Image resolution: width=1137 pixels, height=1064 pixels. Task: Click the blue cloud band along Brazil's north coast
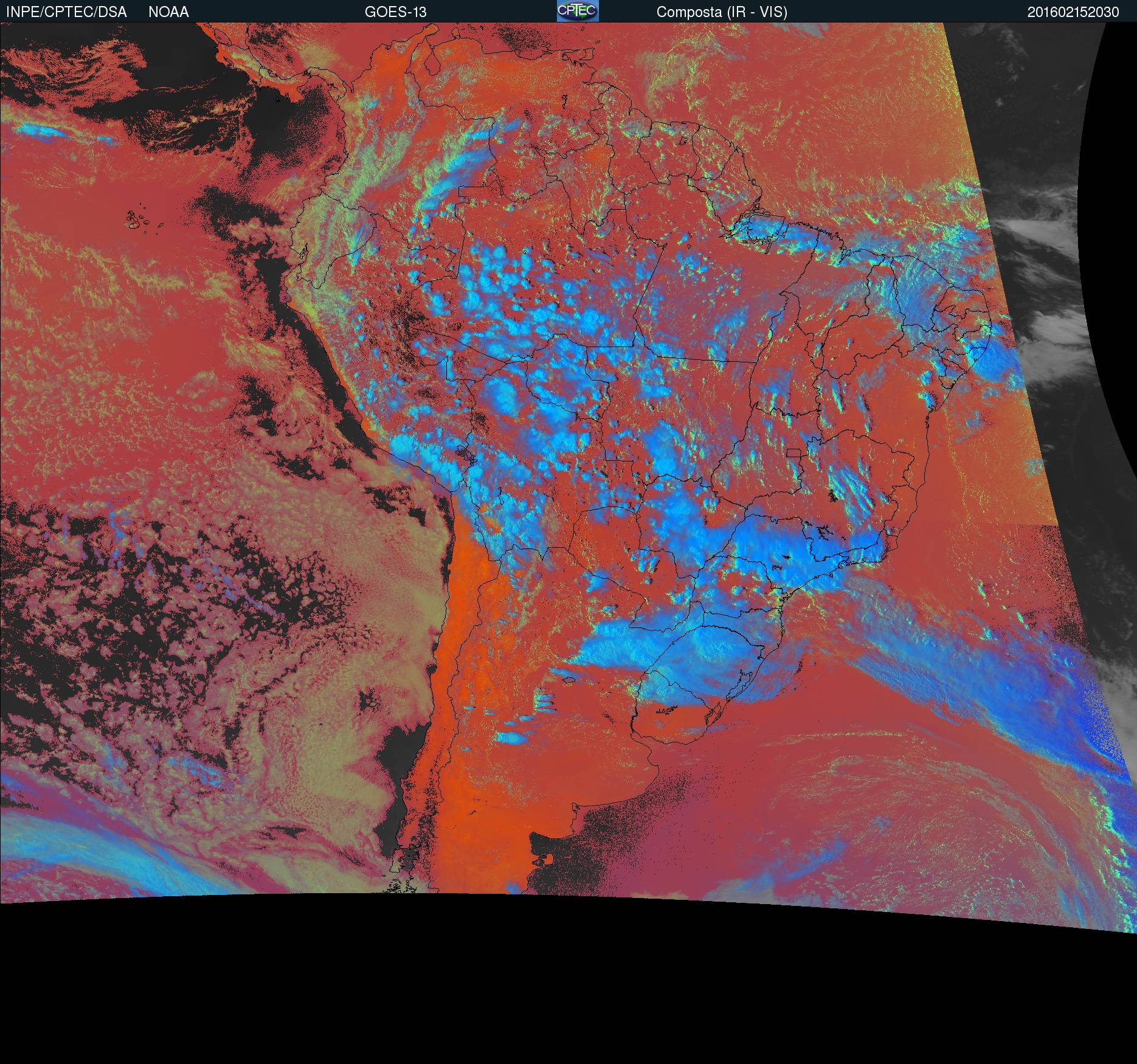[790, 234]
